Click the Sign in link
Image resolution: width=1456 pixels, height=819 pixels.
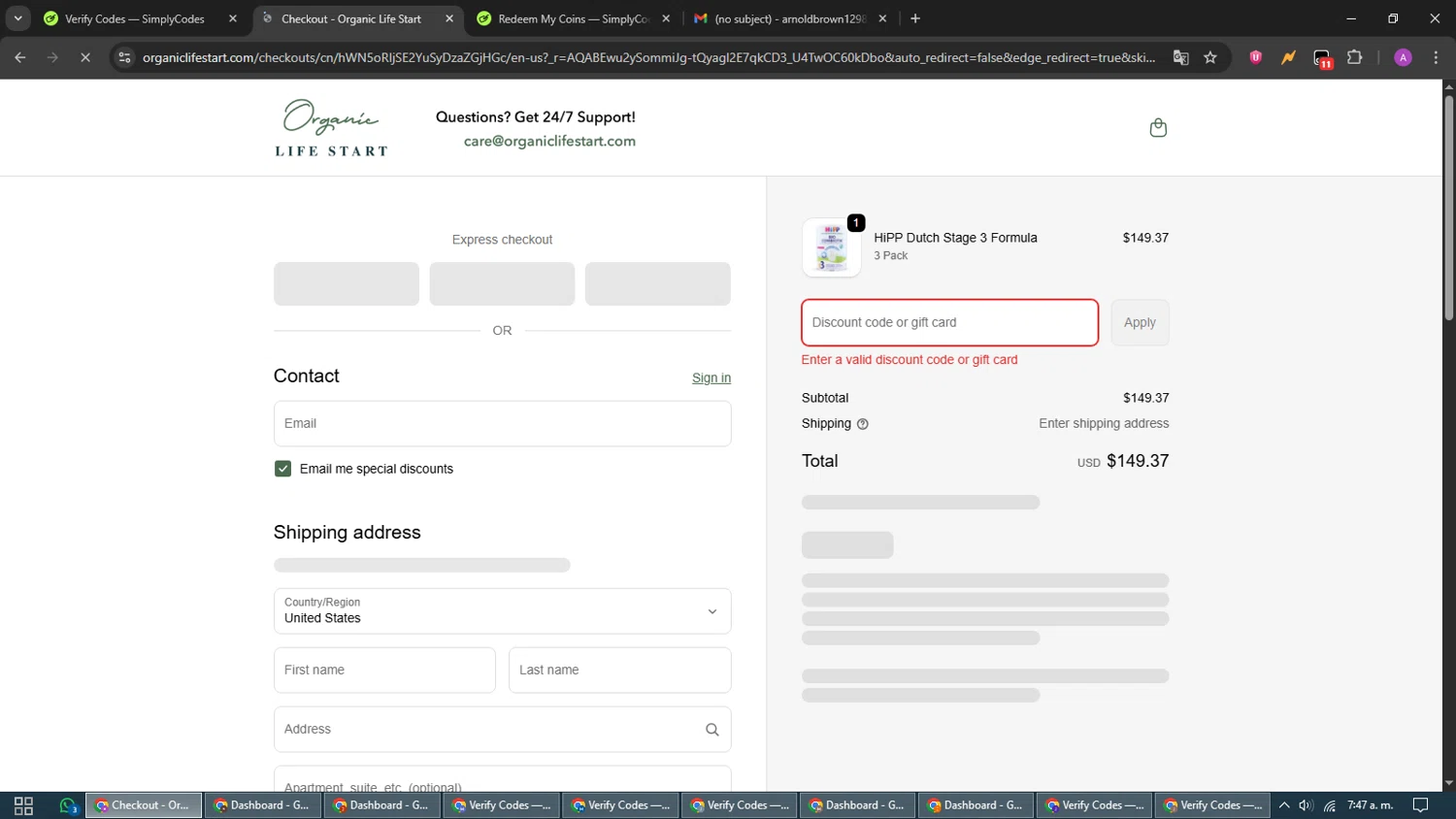[x=711, y=378]
